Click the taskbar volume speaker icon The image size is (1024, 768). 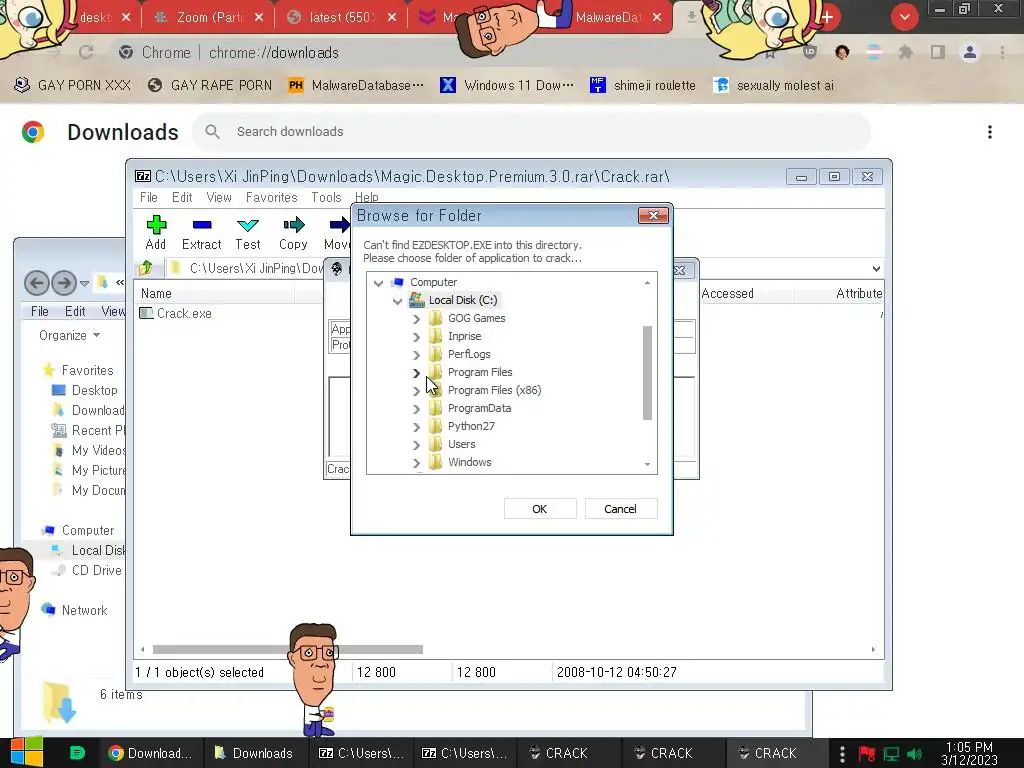(x=916, y=754)
